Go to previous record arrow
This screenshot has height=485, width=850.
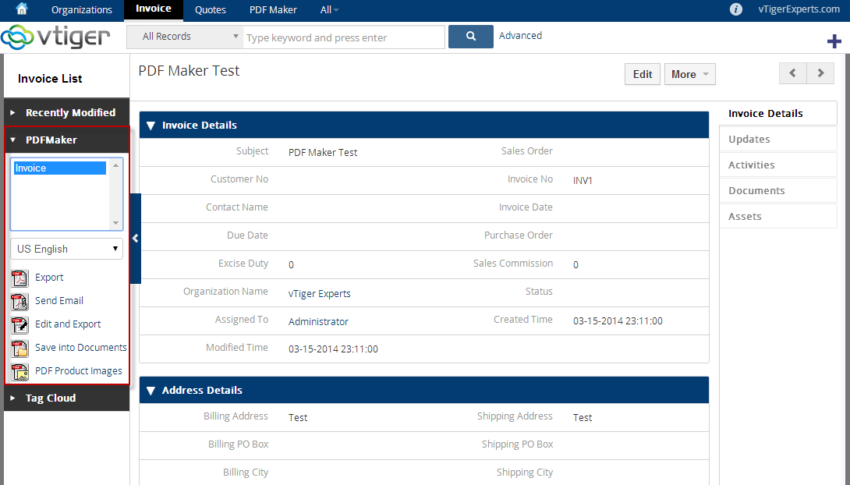pos(793,73)
